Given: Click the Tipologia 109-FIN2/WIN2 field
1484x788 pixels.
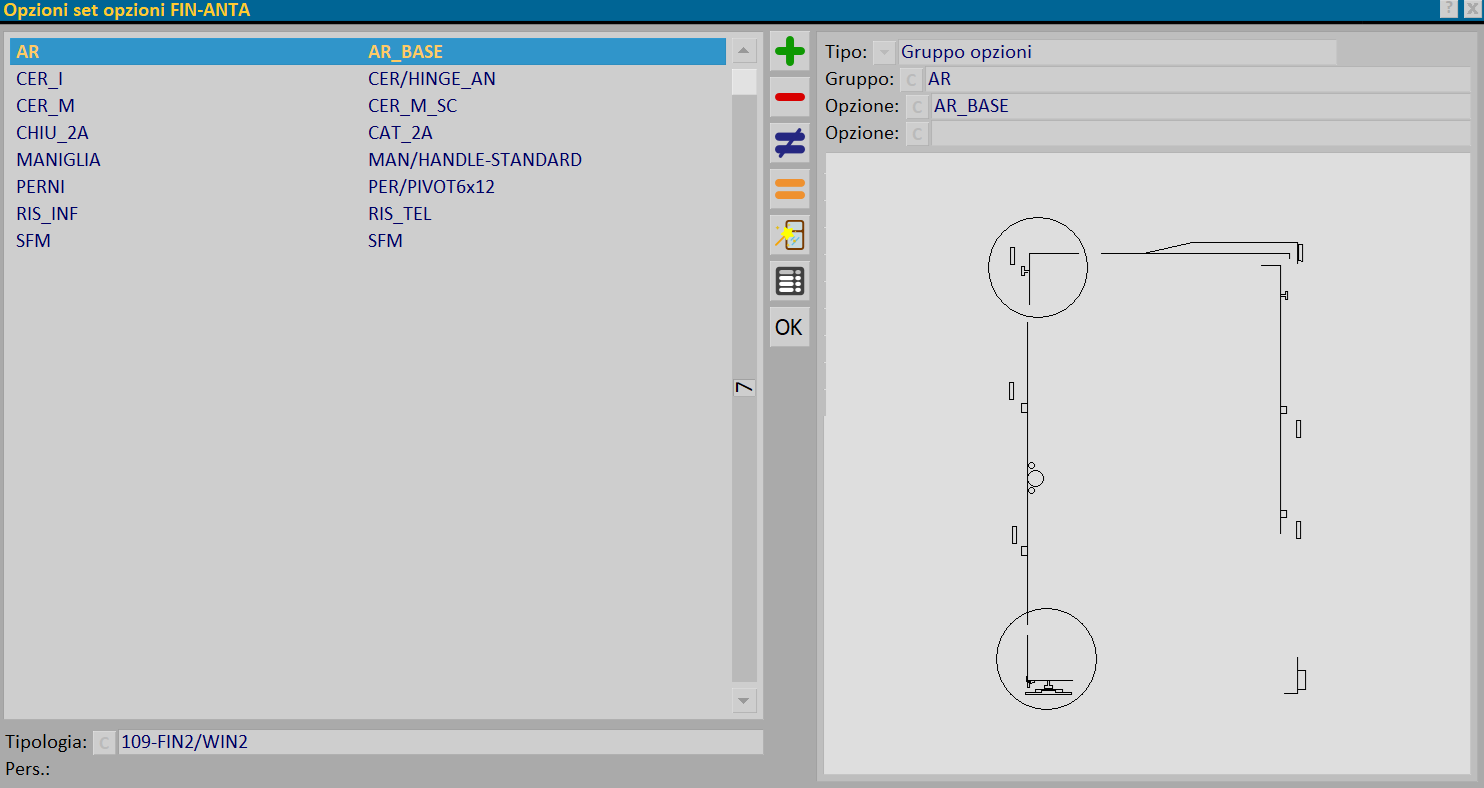Looking at the screenshot, I should (440, 742).
